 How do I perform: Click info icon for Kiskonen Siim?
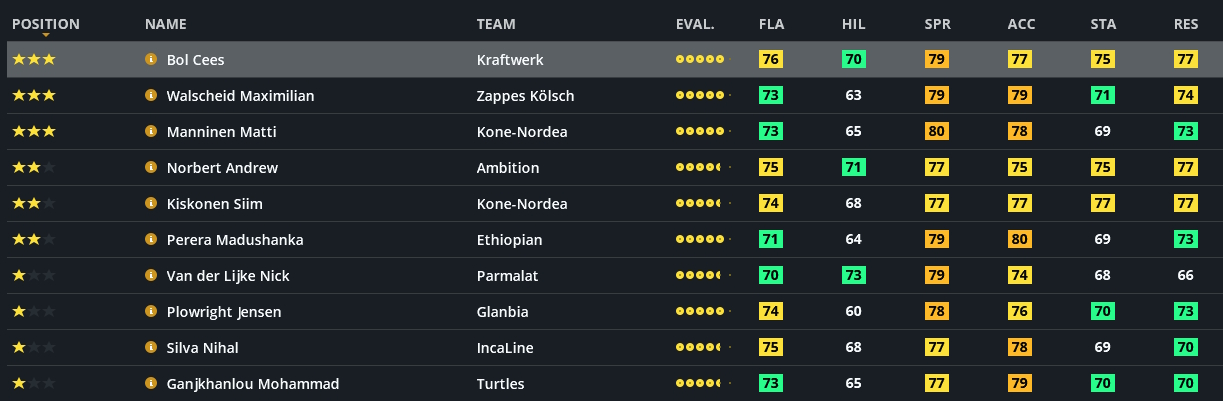(152, 204)
